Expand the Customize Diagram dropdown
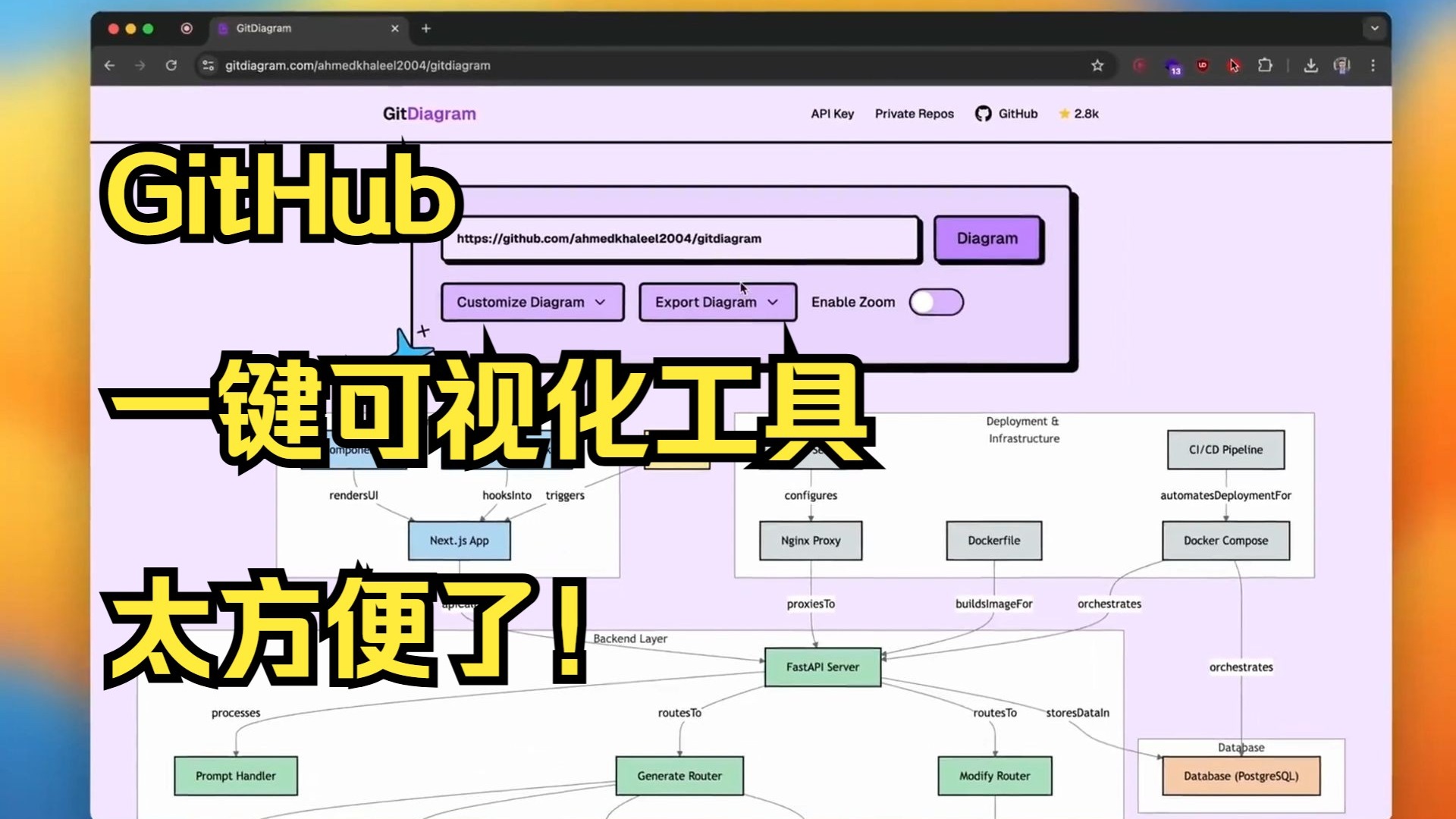1456x819 pixels. (x=532, y=303)
